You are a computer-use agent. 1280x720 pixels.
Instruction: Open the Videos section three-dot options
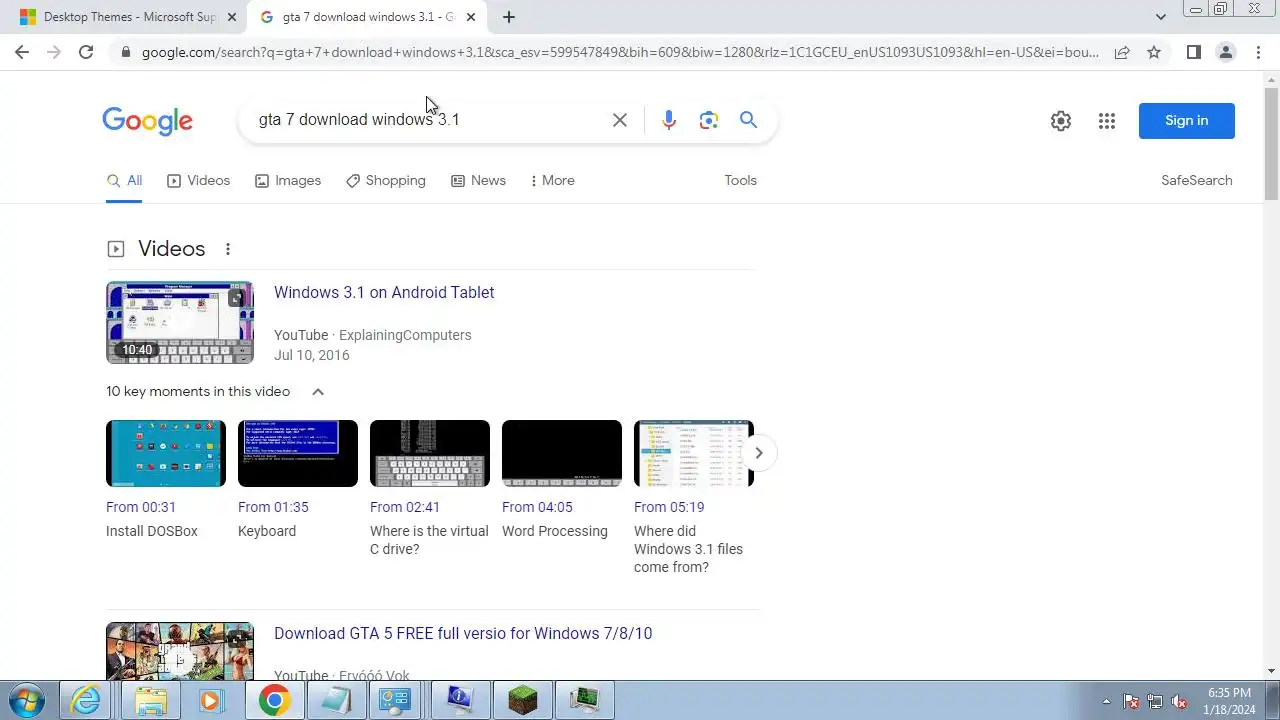click(228, 249)
